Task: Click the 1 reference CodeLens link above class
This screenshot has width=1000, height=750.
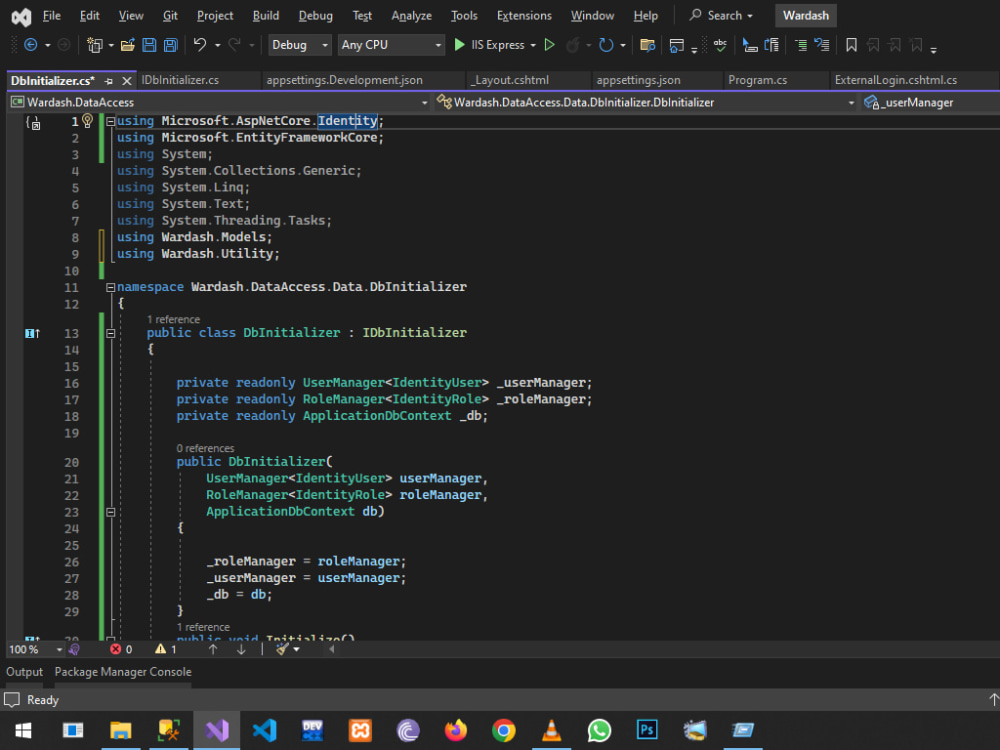Action: [173, 320]
